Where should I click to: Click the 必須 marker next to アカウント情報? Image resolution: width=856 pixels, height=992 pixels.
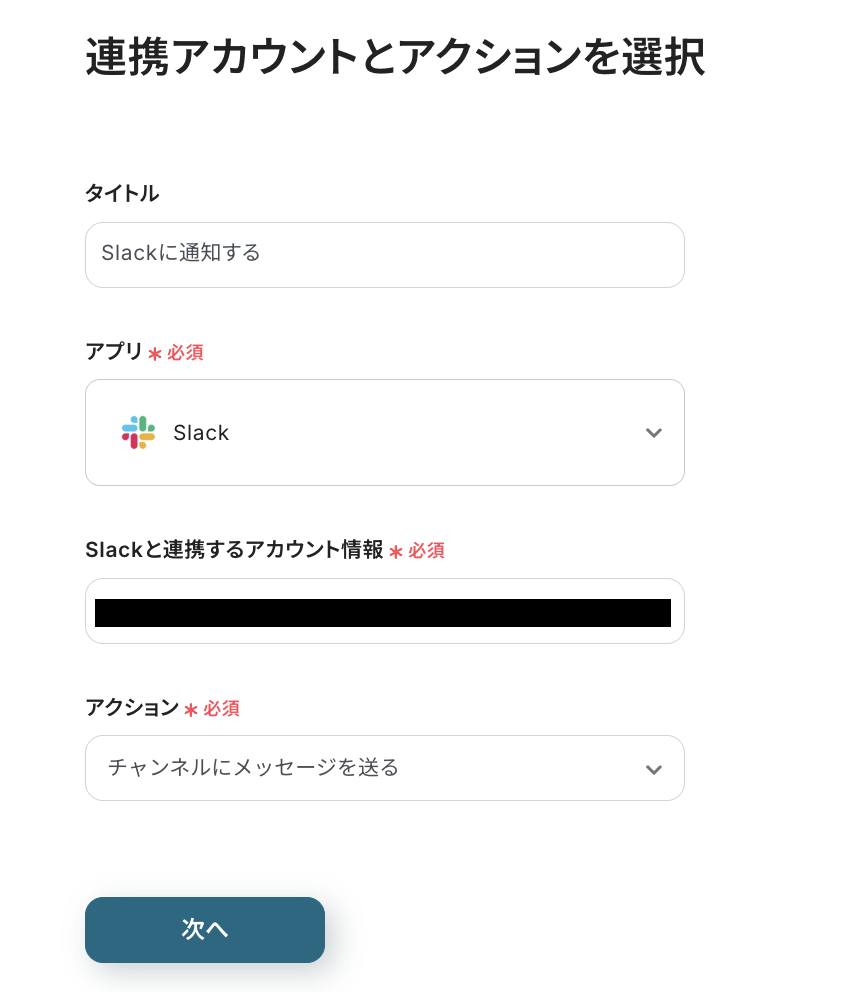(427, 551)
